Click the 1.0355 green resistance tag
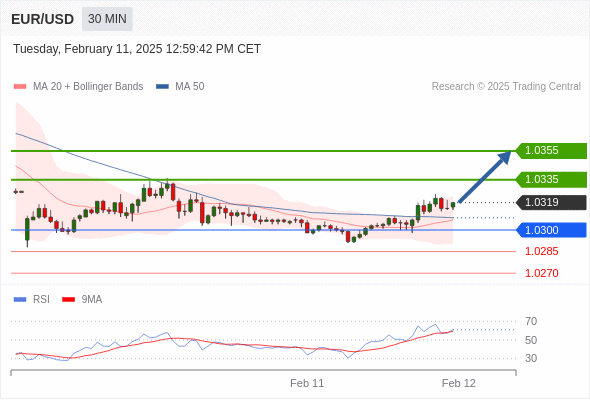Screen dimensions: 590x400 point(551,151)
